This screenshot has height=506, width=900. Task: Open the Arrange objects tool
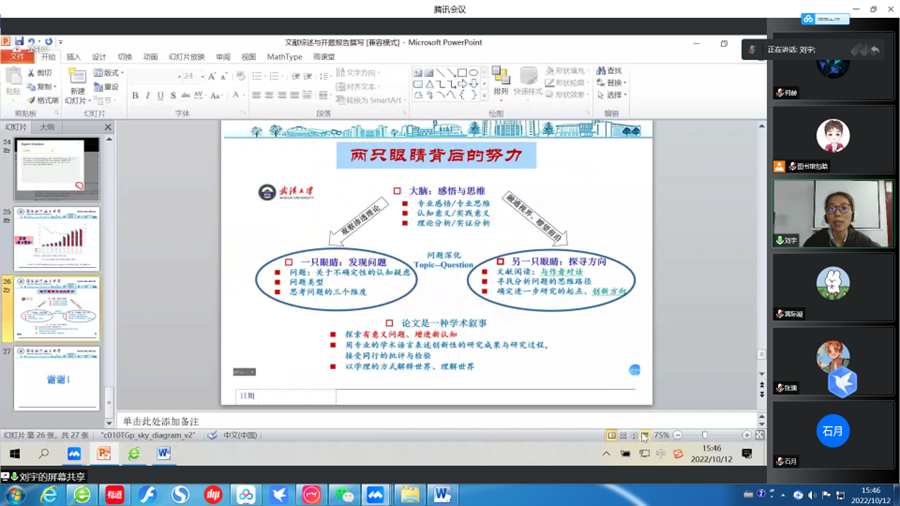click(x=501, y=83)
